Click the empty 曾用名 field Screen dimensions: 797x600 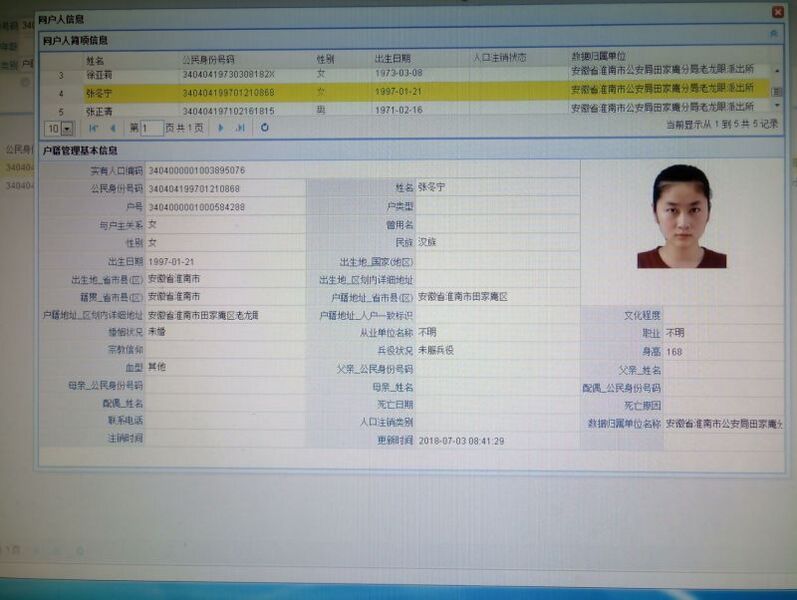click(x=497, y=224)
